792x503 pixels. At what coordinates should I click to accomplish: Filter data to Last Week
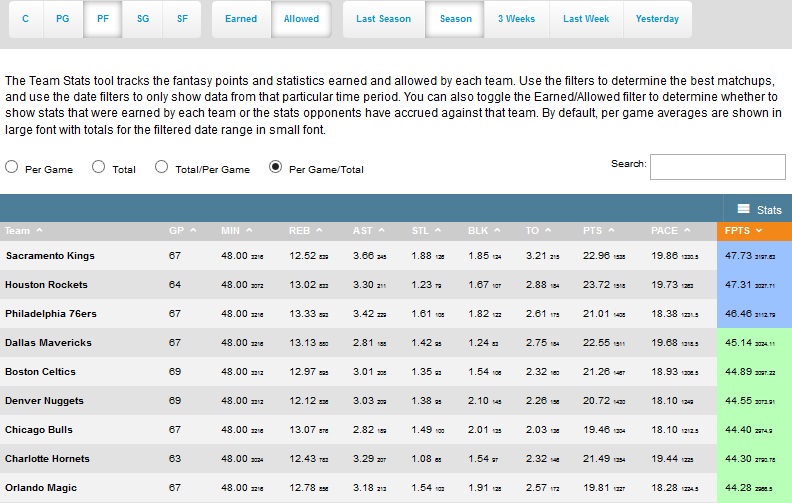pyautogui.click(x=586, y=19)
